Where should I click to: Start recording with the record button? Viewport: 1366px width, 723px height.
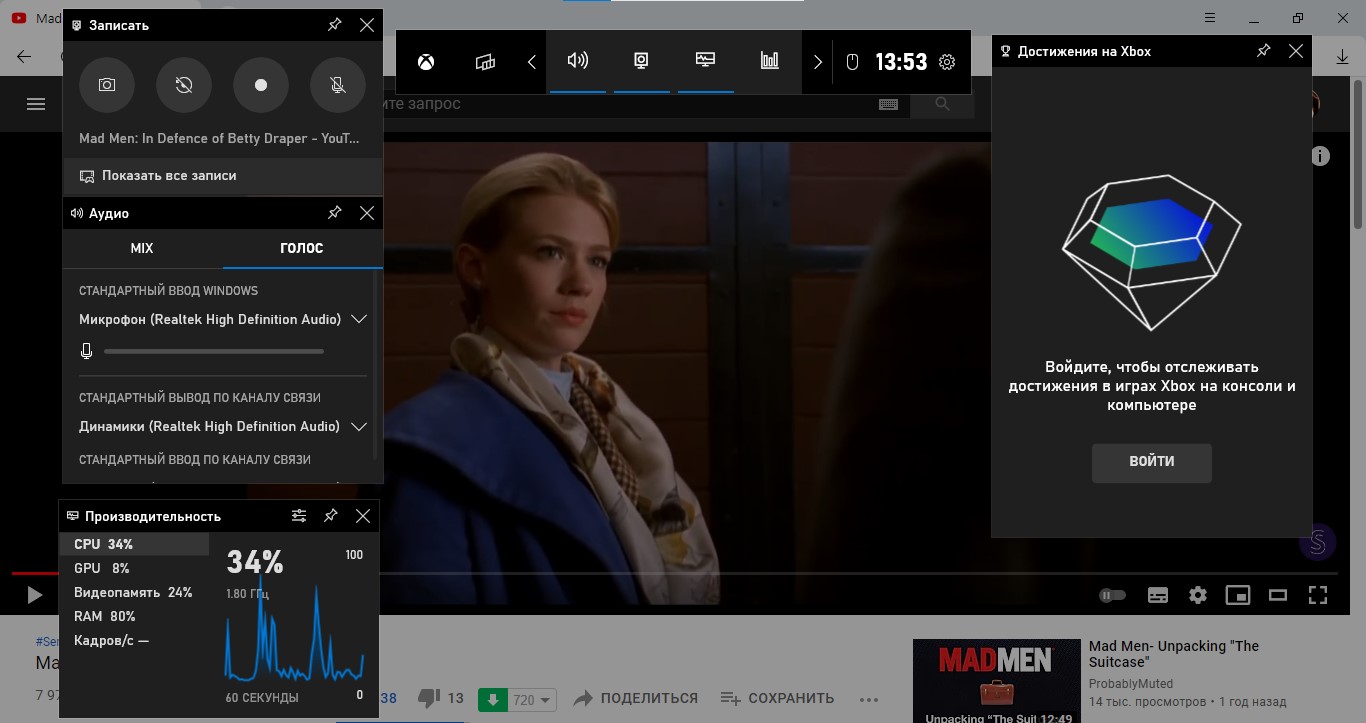pyautogui.click(x=261, y=85)
